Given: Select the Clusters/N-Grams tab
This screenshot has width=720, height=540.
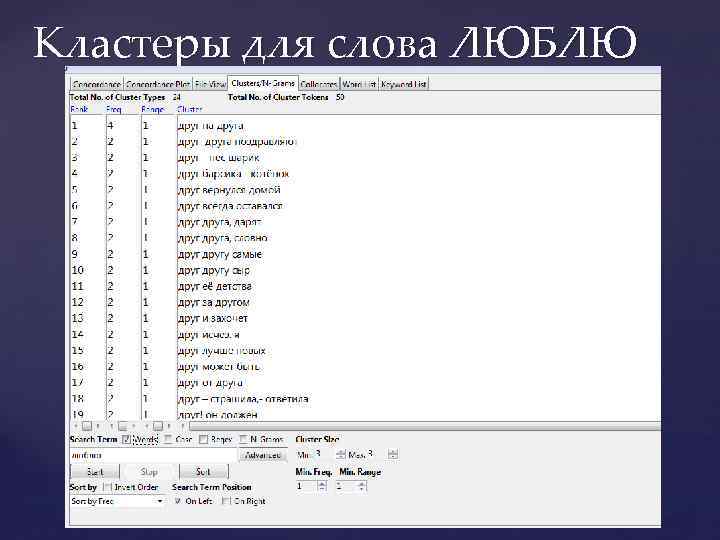Looking at the screenshot, I should click(263, 83).
